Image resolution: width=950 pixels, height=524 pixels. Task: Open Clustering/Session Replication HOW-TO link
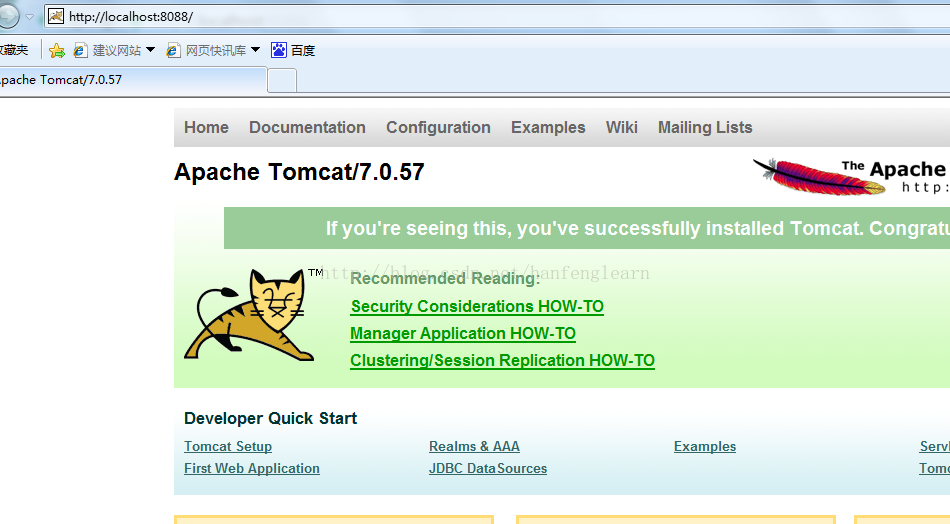point(502,360)
